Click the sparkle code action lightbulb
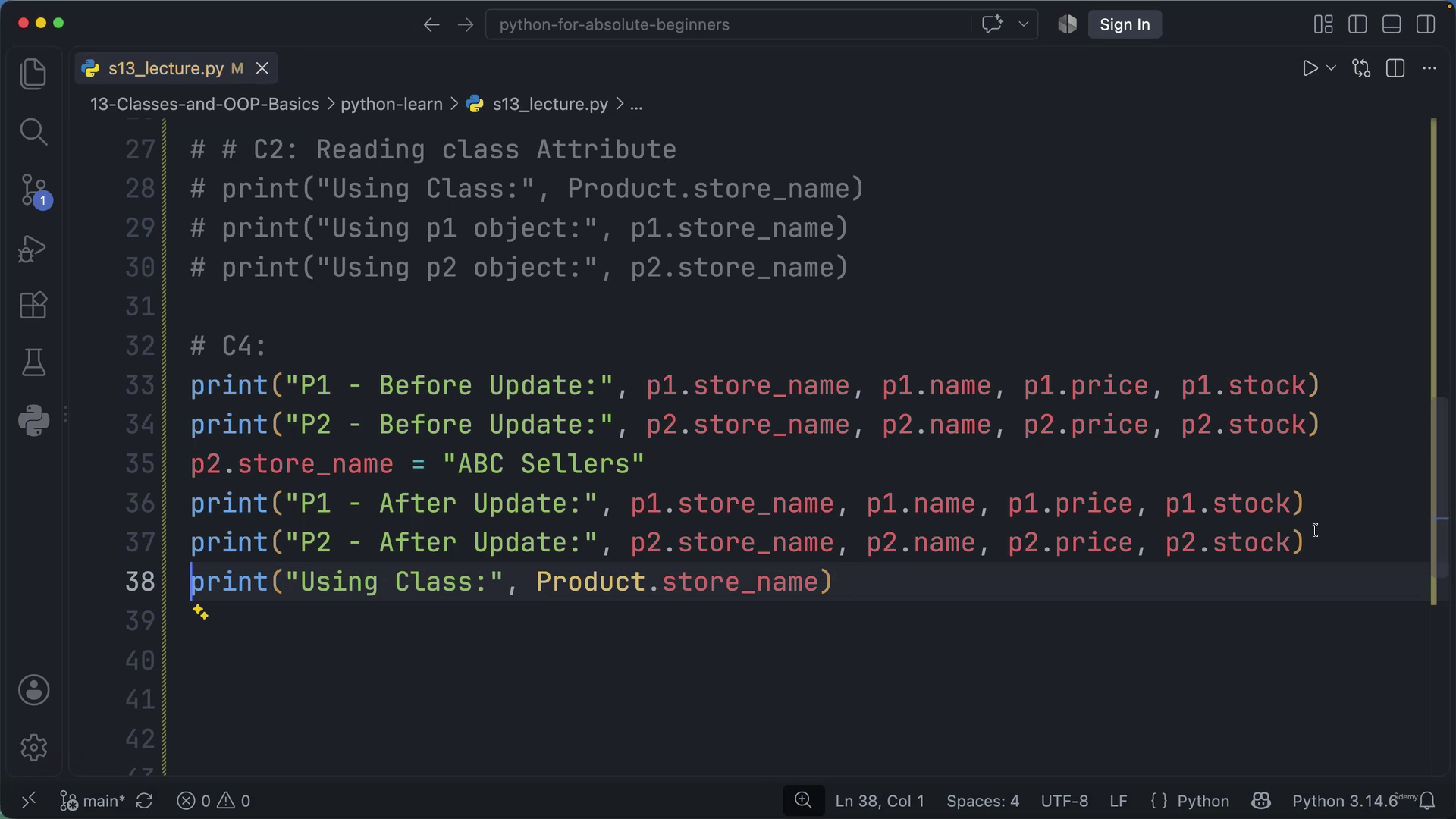The width and height of the screenshot is (1456, 819). [200, 612]
